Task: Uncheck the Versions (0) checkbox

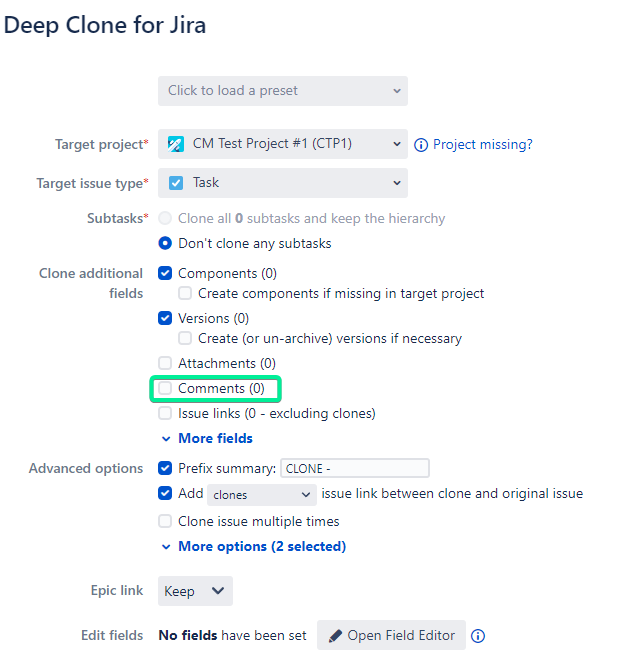Action: pos(165,318)
